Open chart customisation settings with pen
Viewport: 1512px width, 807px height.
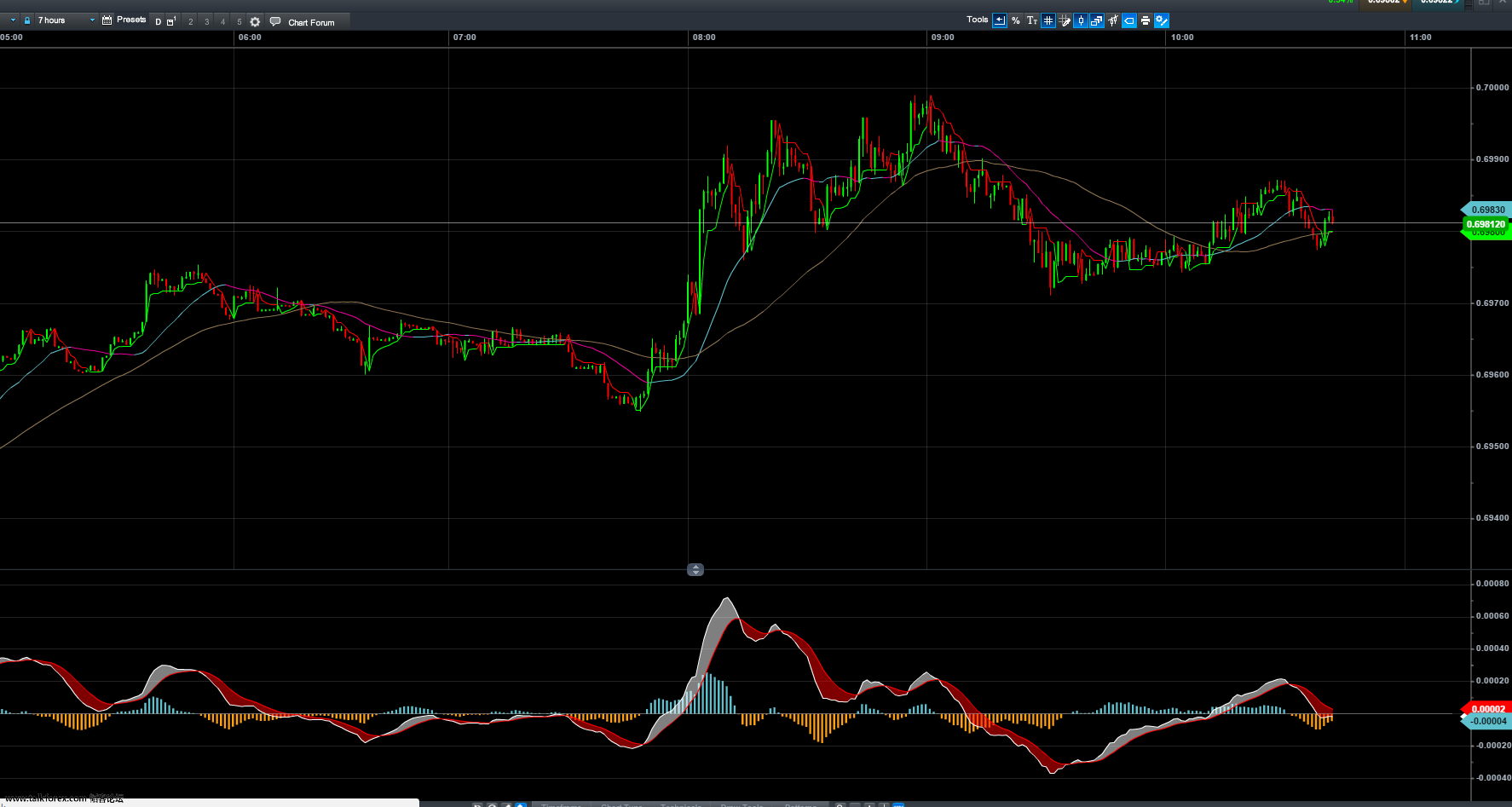pos(1162,20)
